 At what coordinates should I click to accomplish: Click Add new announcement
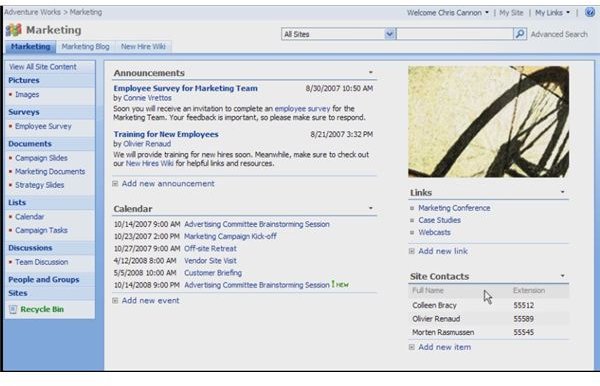168,184
